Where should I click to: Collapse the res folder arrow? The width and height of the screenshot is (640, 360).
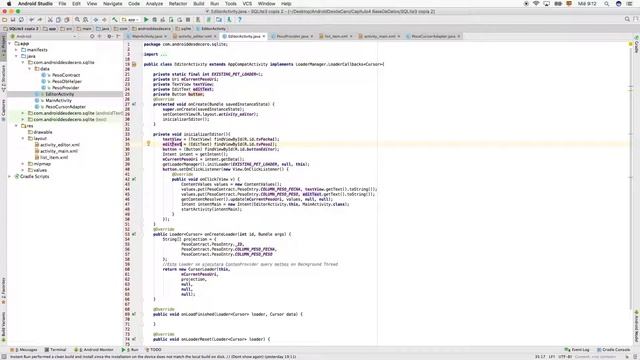pos(16,126)
